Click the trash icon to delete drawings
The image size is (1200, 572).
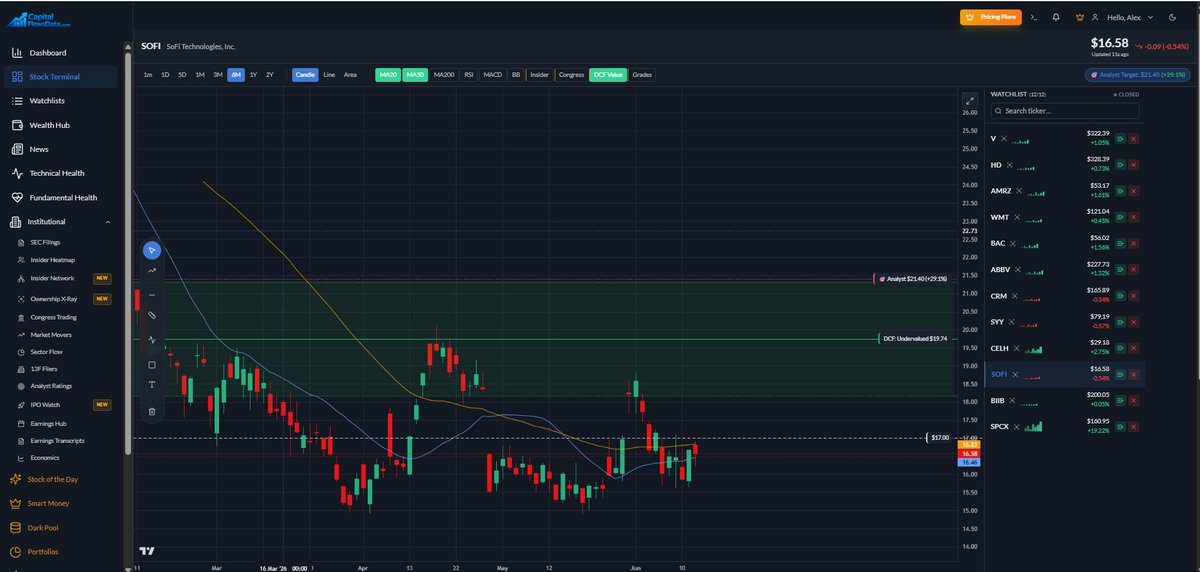152,410
